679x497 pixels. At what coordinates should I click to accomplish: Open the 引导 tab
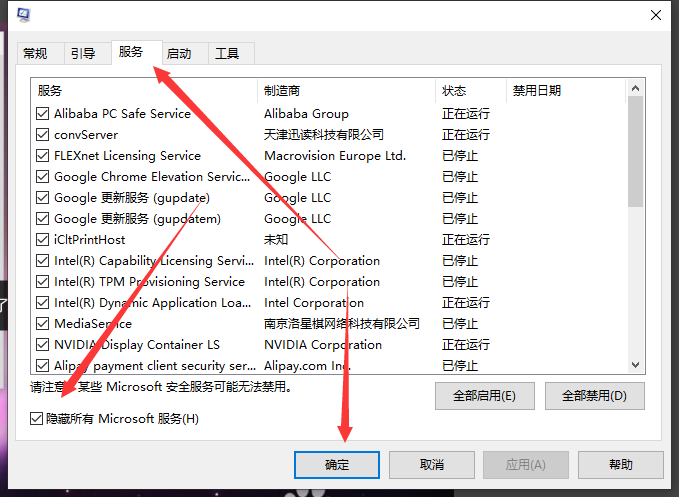[83, 54]
